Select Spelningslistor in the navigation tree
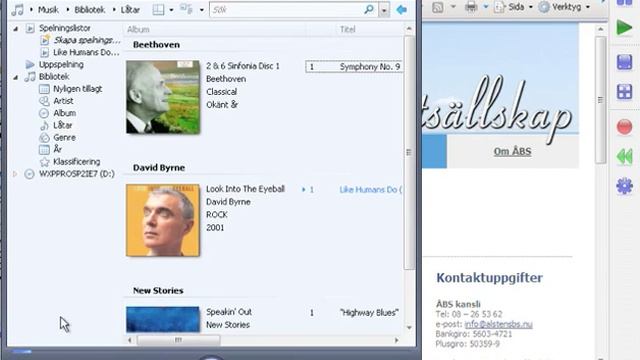Image resolution: width=640 pixels, height=360 pixels. click(65, 28)
